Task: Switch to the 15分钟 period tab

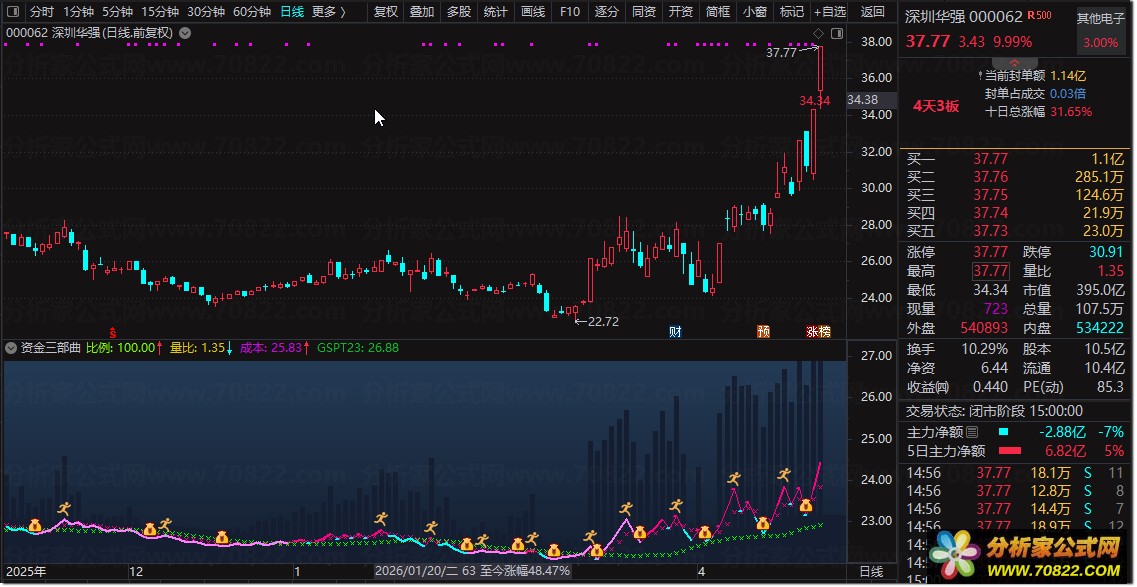Action: click(159, 12)
